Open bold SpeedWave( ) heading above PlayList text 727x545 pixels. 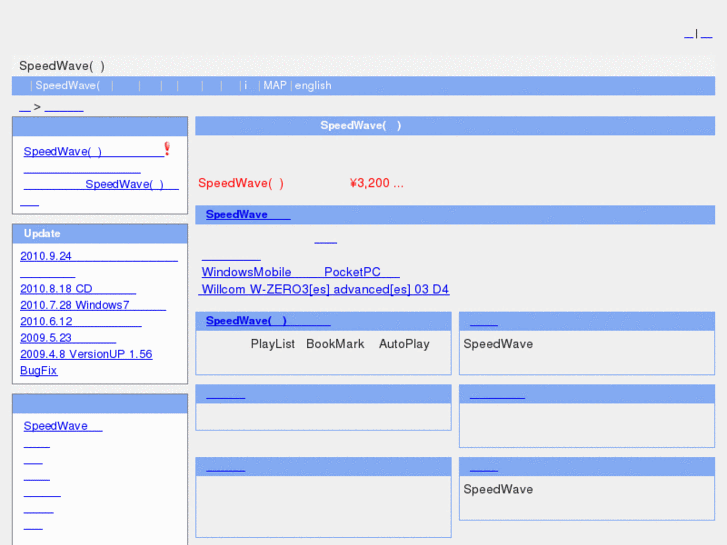point(268,321)
